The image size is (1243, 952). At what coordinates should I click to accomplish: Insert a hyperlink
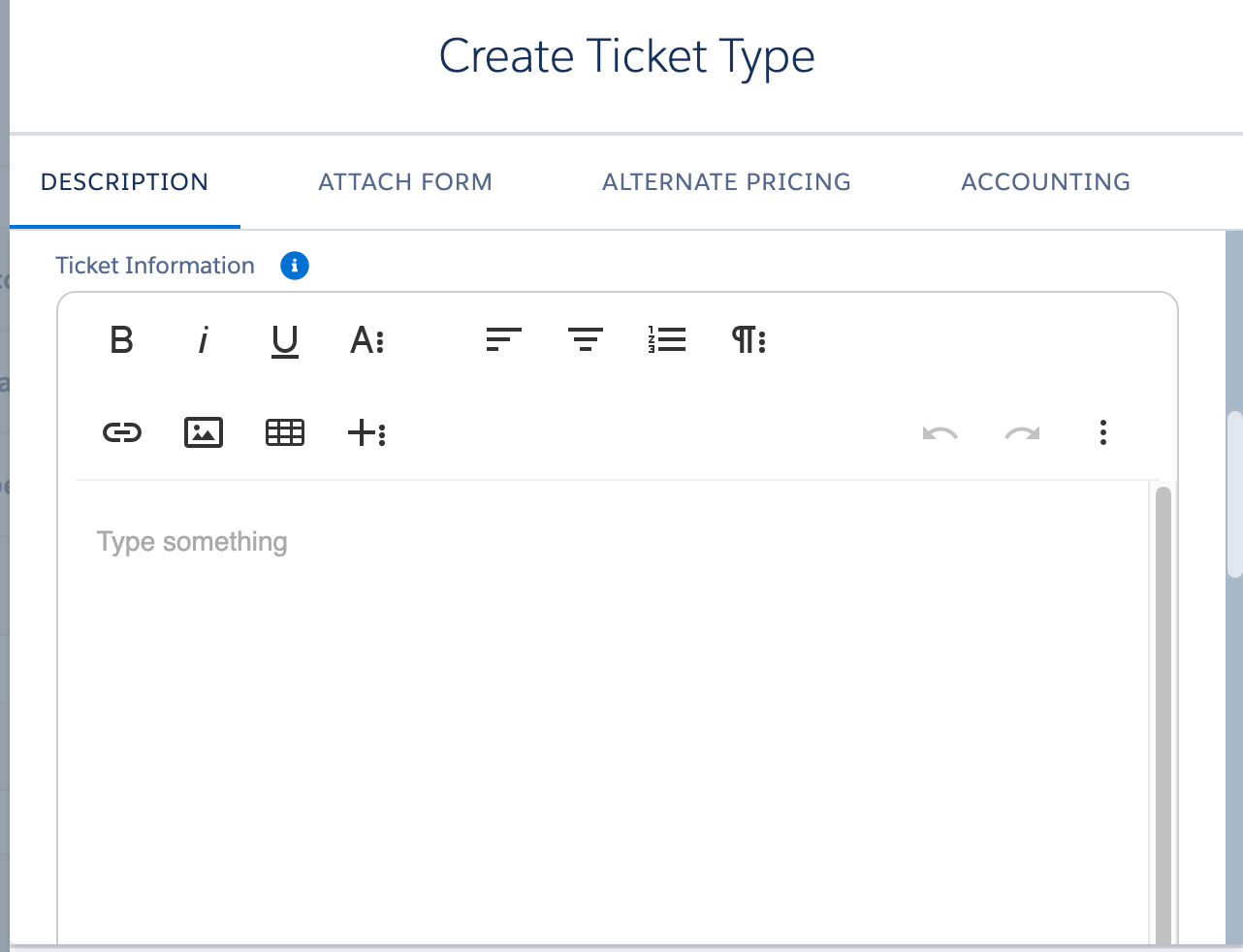point(122,432)
